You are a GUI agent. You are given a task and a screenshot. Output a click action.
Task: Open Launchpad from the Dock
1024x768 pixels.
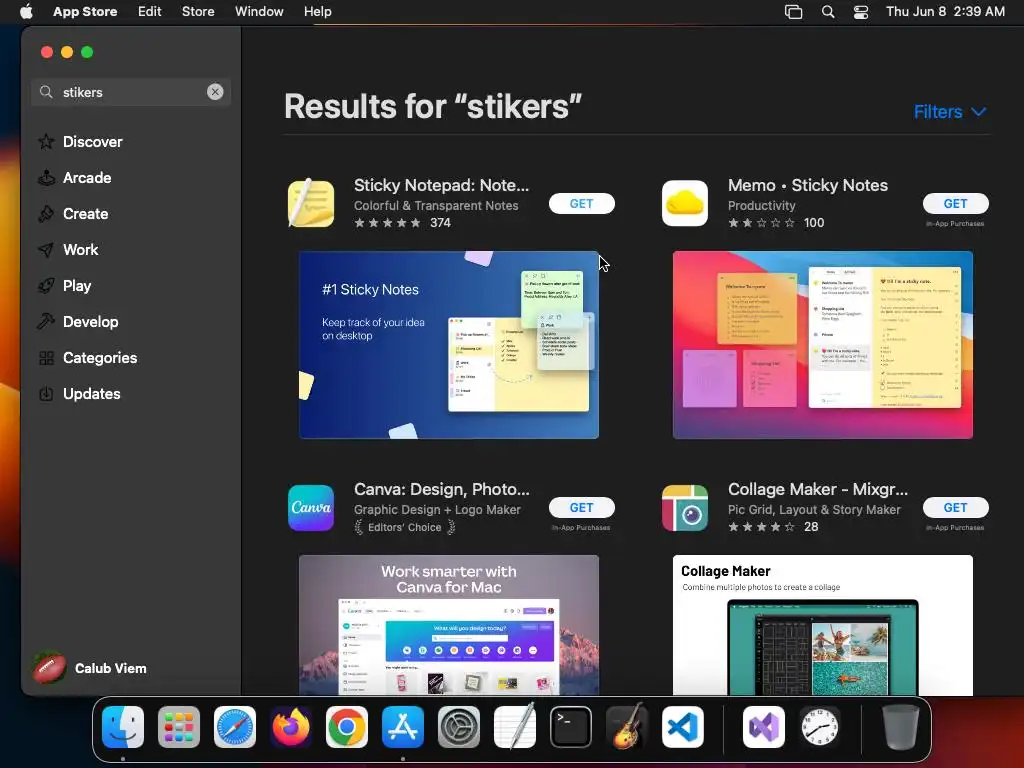[179, 727]
